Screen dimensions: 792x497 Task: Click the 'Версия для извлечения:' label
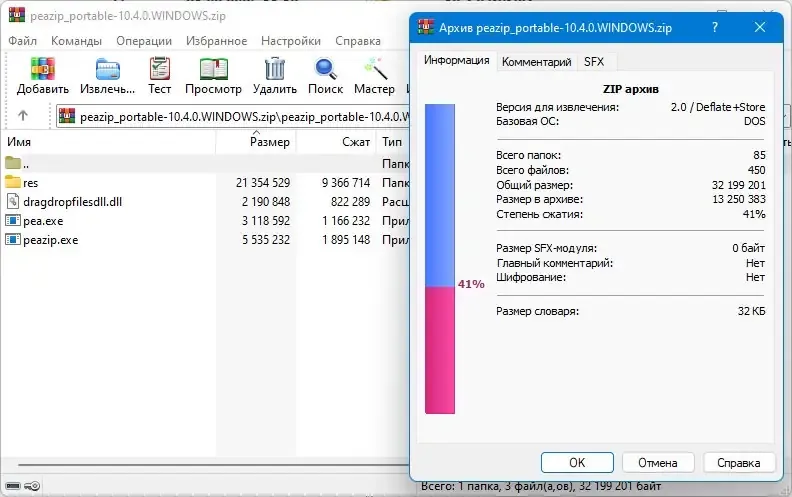tap(557, 107)
